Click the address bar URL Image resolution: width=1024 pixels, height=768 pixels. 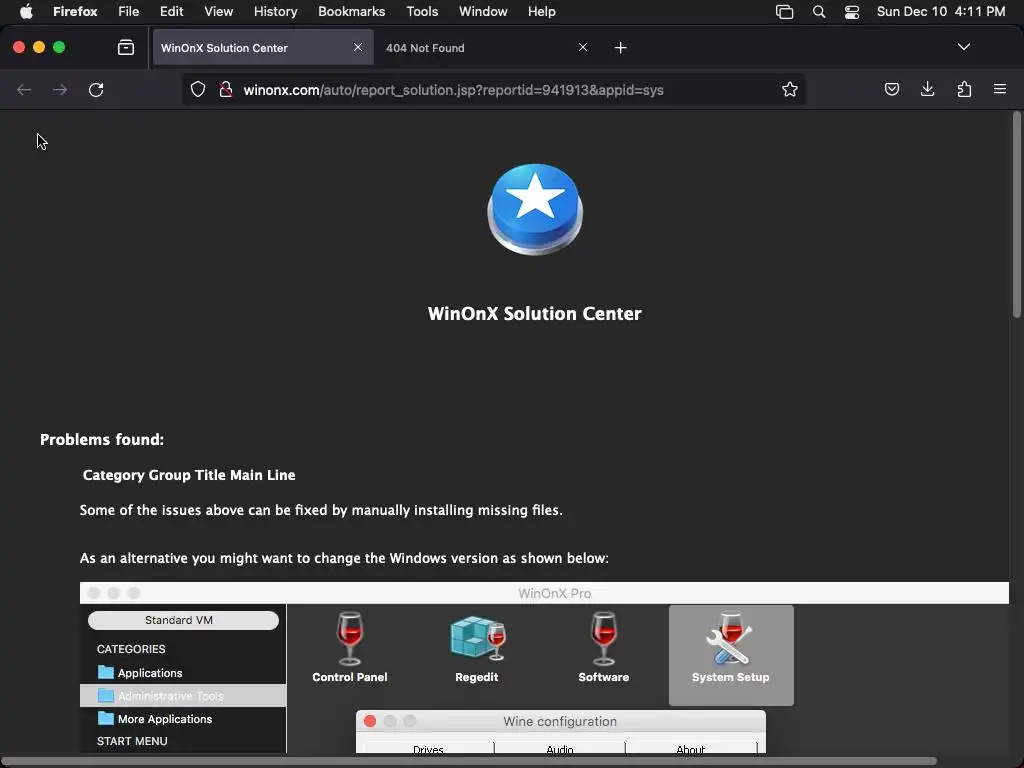[x=453, y=90]
